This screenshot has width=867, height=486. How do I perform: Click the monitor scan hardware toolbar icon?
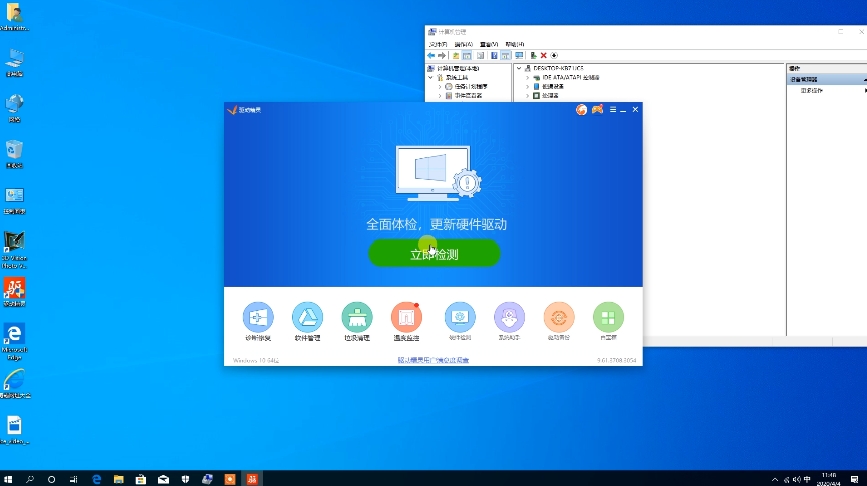(x=519, y=55)
